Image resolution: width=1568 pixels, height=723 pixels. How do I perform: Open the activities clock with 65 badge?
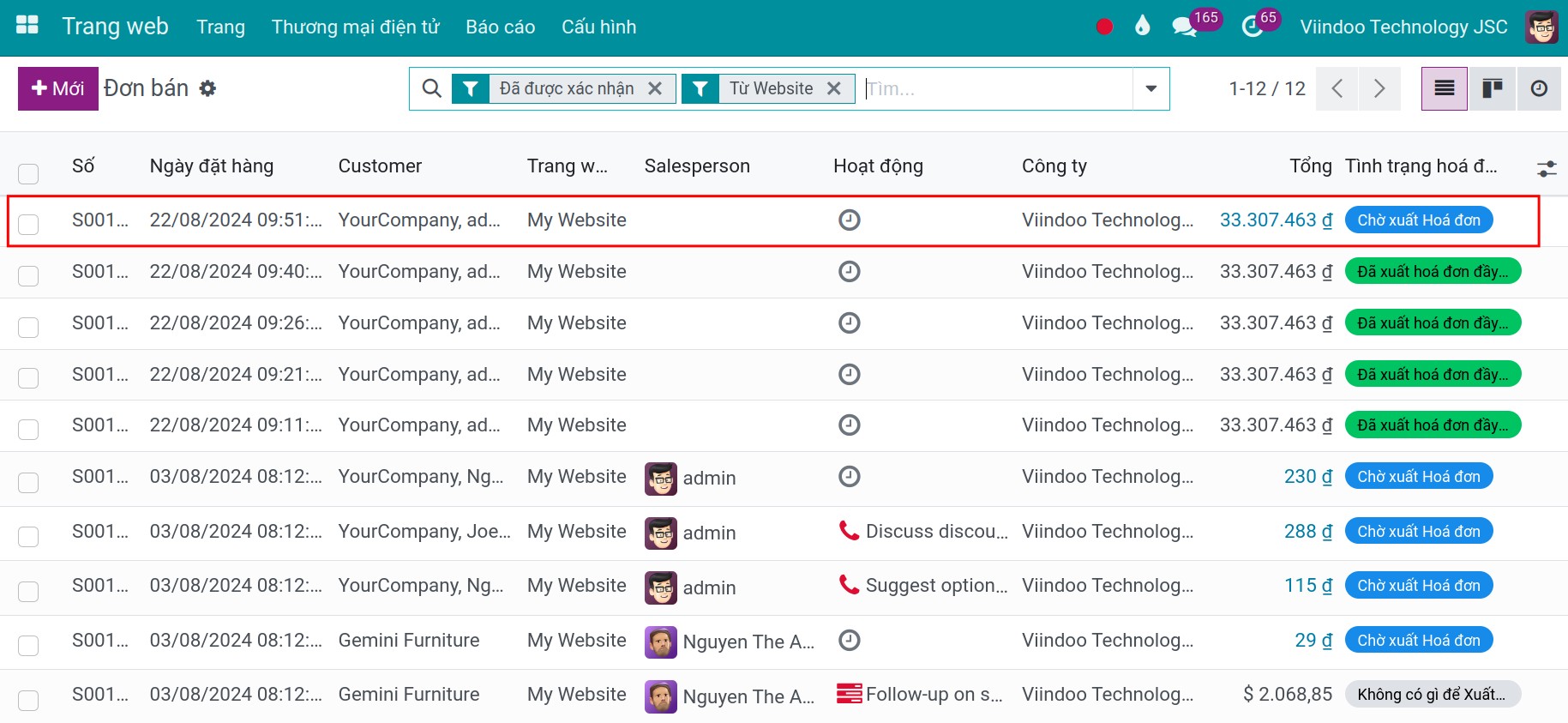pyautogui.click(x=1253, y=27)
